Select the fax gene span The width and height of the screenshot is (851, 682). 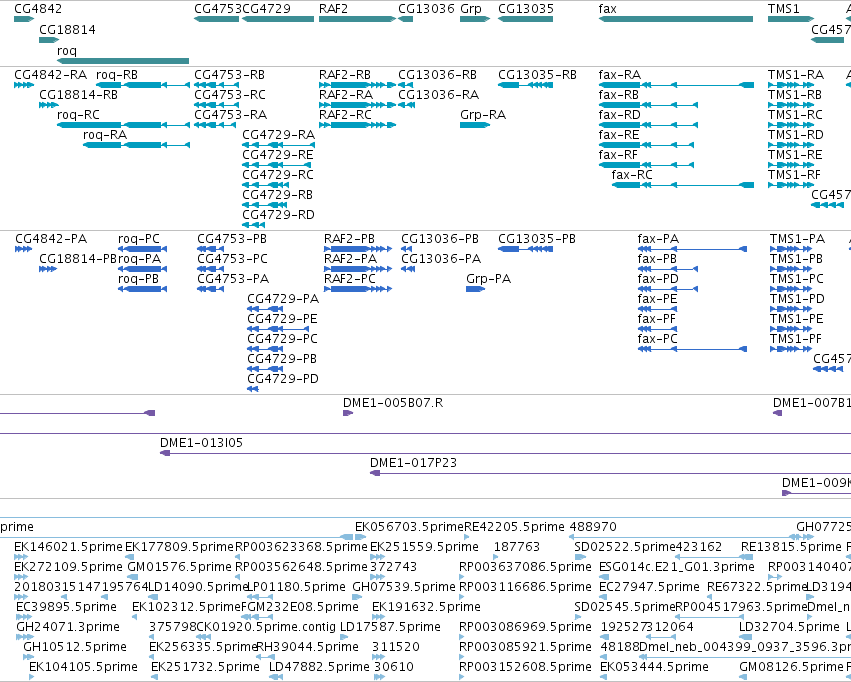tap(676, 19)
